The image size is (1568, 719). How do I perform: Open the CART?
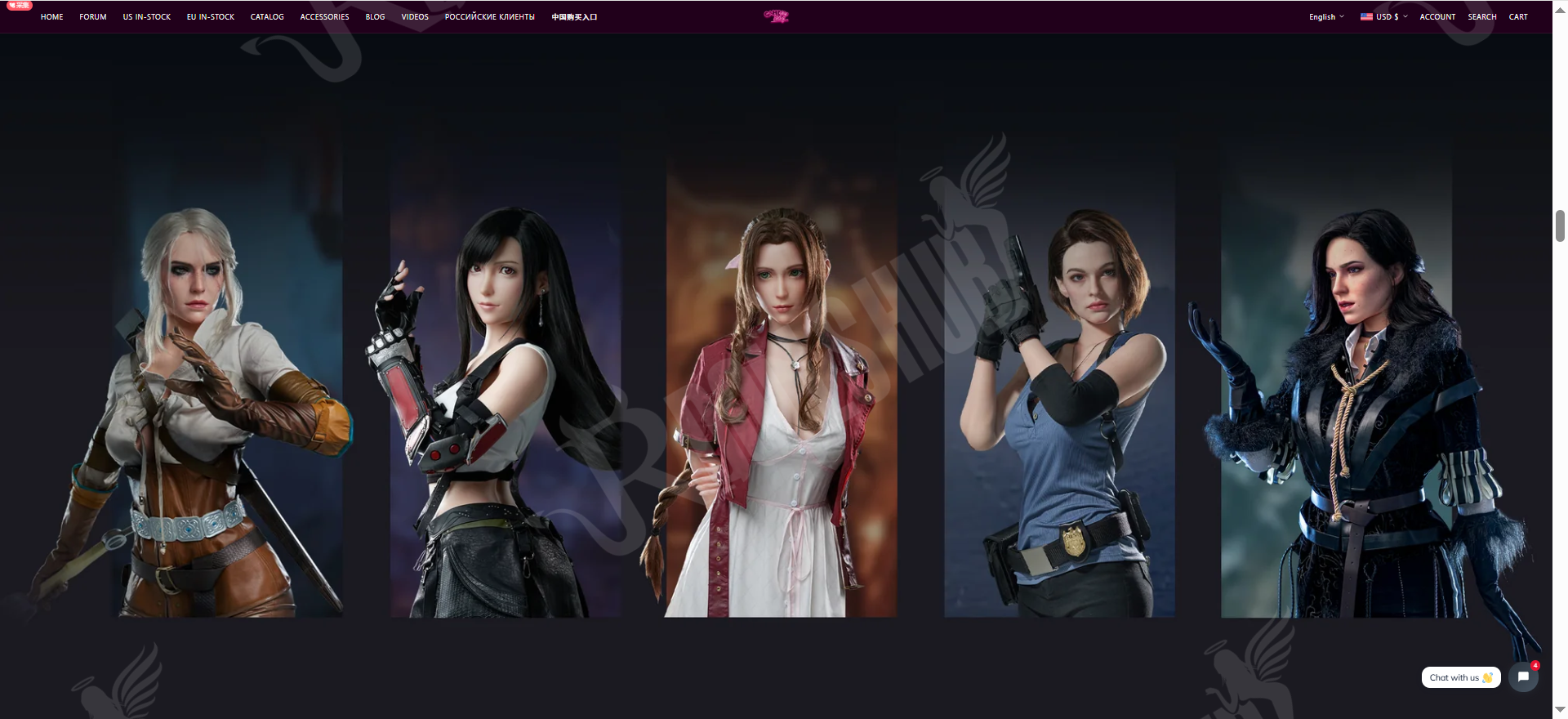click(1518, 17)
